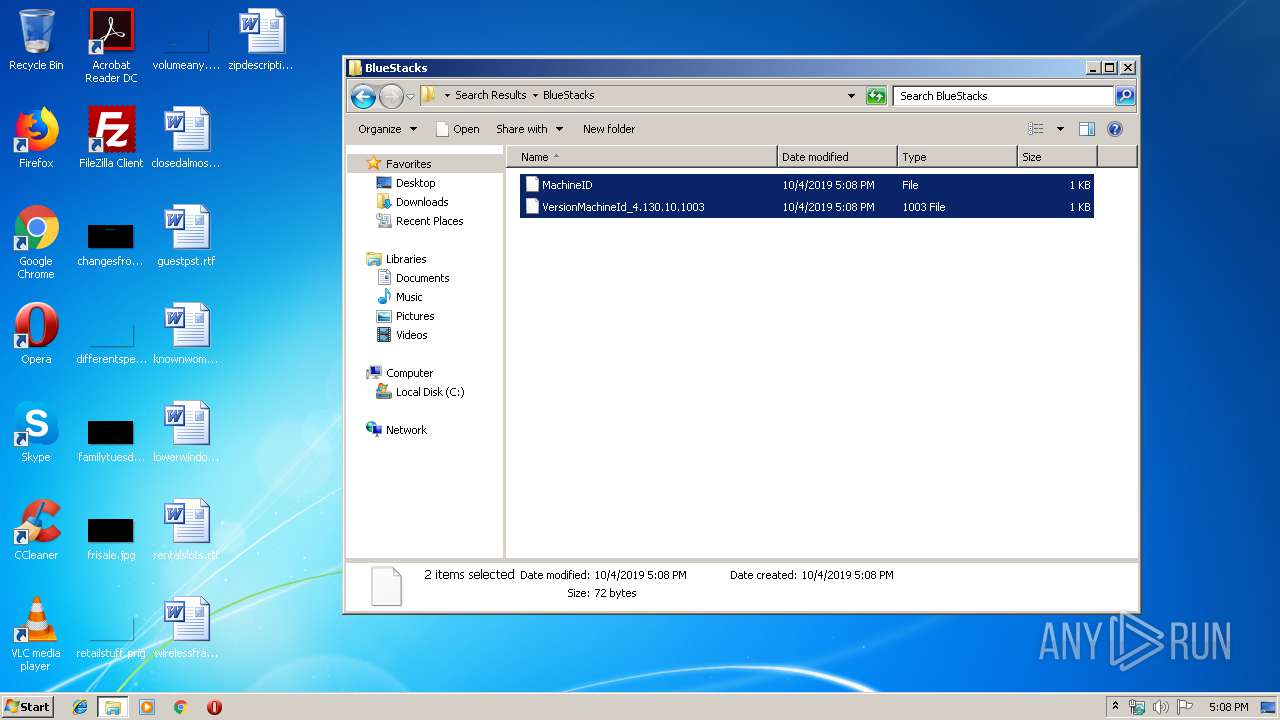Click the search magnifier icon
Image resolution: width=1280 pixels, height=720 pixels.
1125,96
